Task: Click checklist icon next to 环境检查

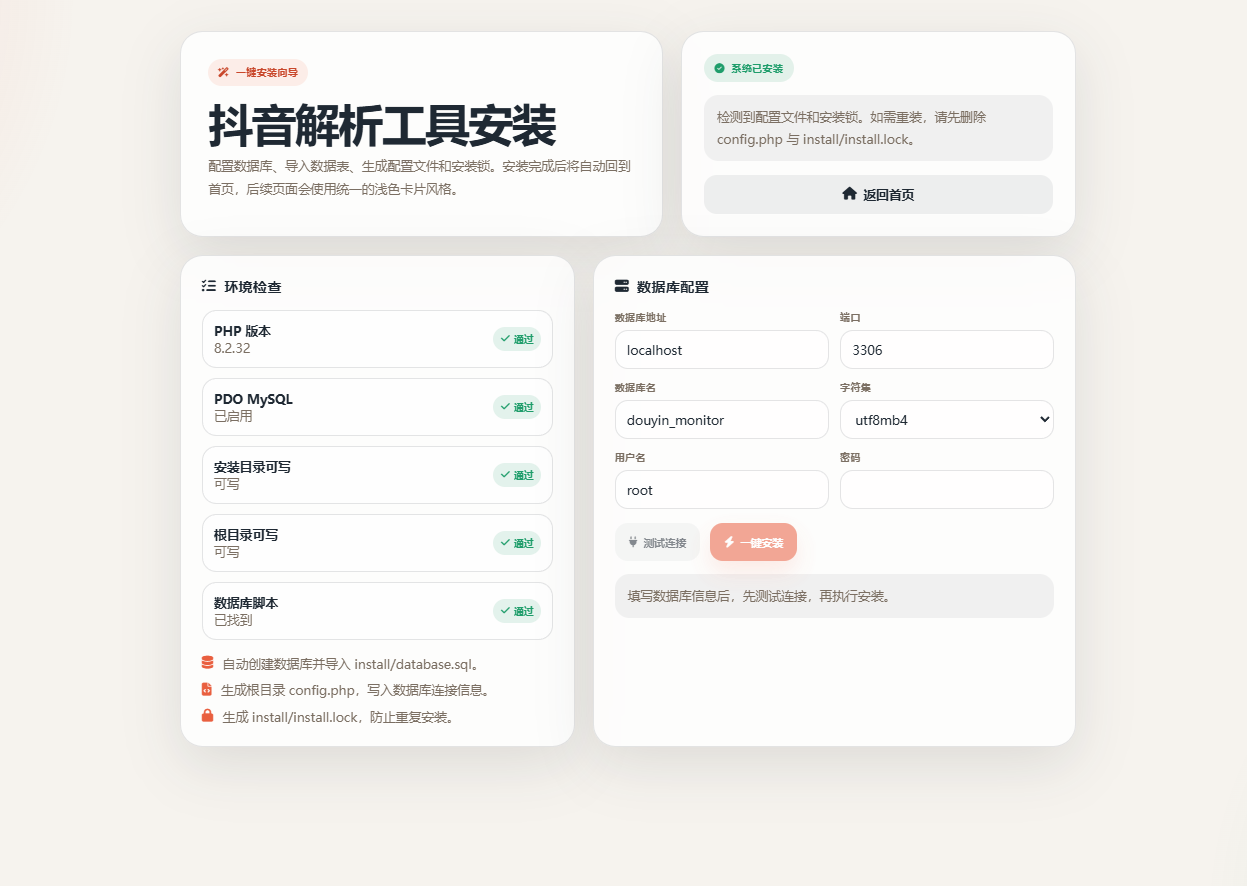Action: pyautogui.click(x=208, y=286)
